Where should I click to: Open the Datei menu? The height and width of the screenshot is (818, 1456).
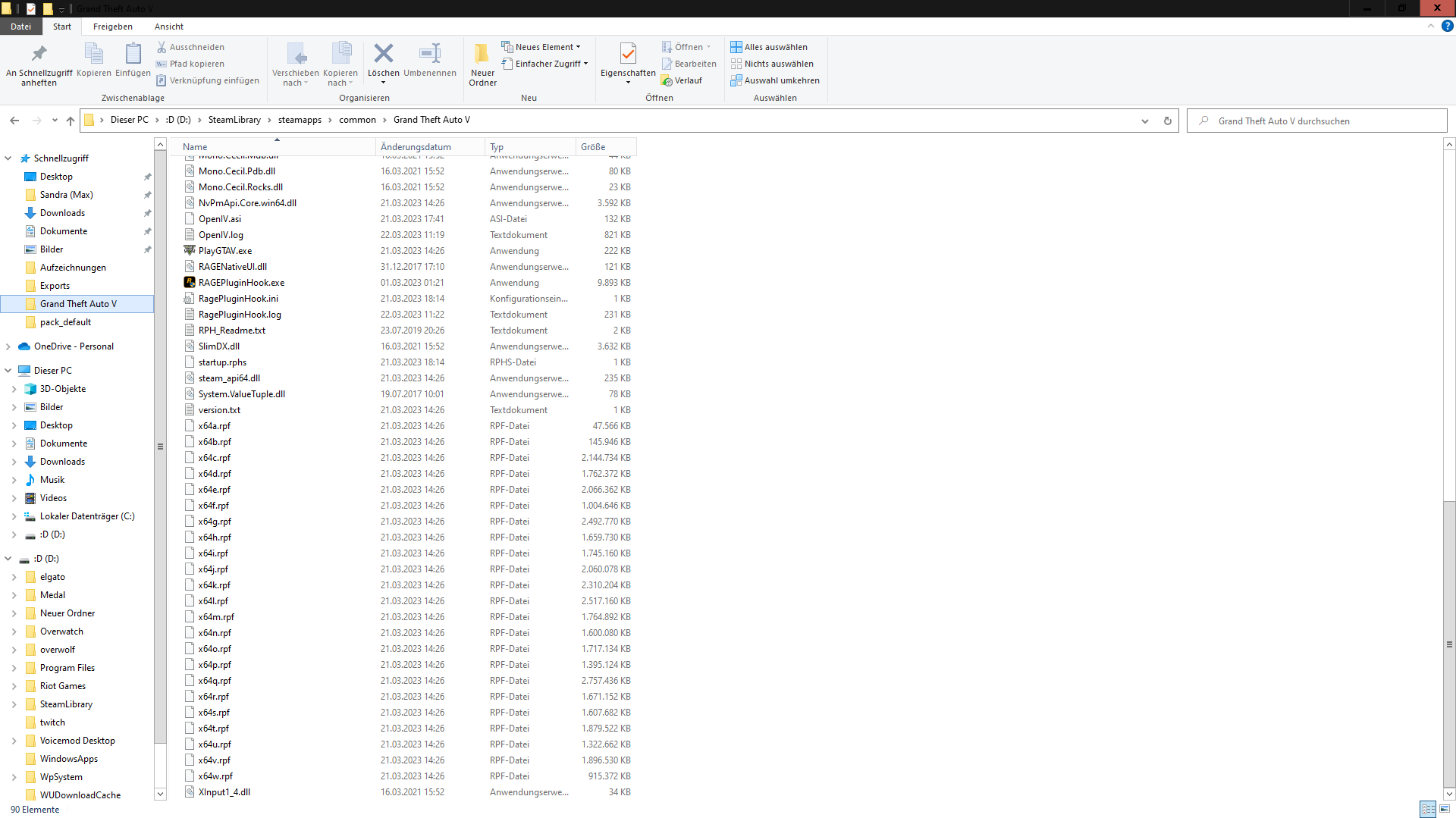(20, 27)
